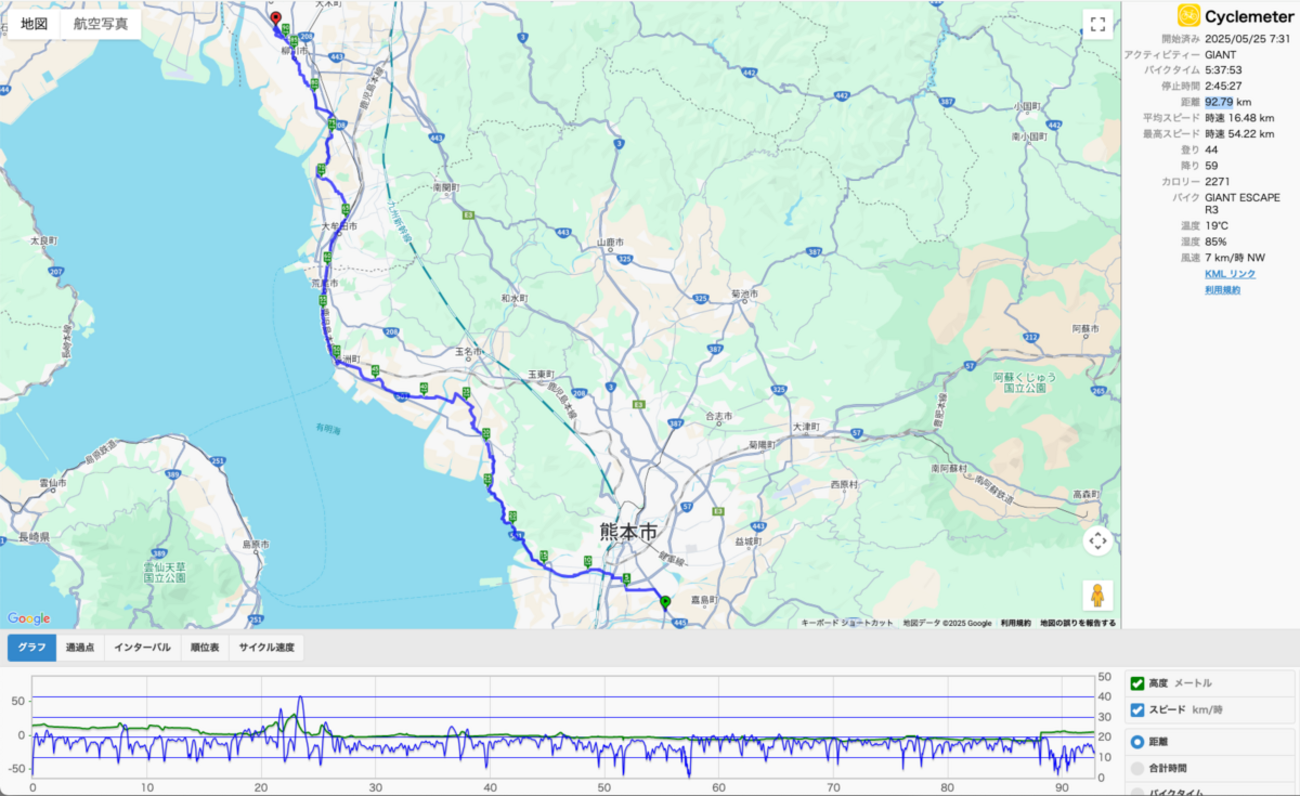Open the map camera controls compass button

pos(1097,541)
